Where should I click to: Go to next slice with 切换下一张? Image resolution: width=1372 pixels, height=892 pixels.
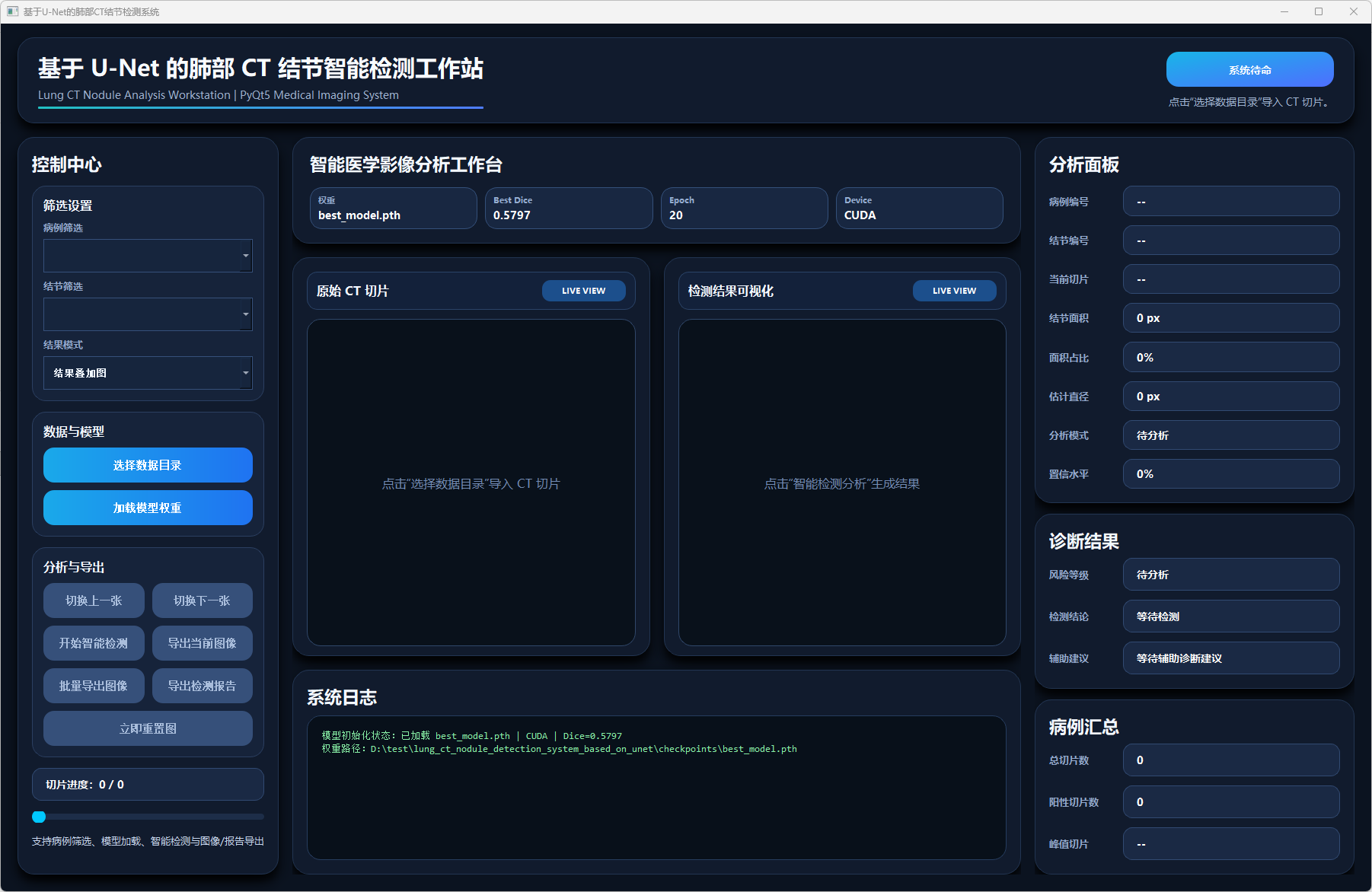(x=202, y=601)
